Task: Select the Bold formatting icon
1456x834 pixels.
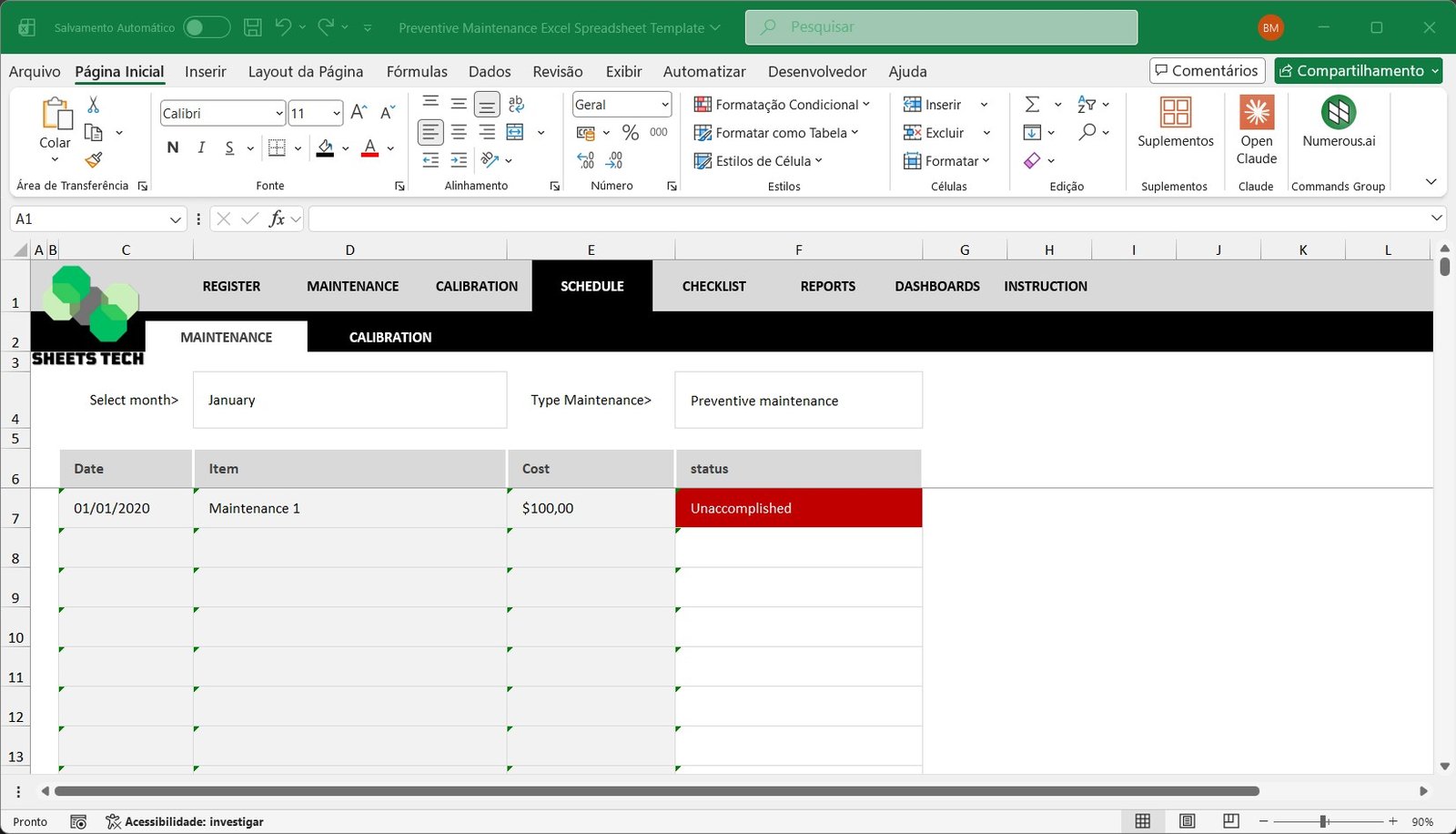Action: 172,147
